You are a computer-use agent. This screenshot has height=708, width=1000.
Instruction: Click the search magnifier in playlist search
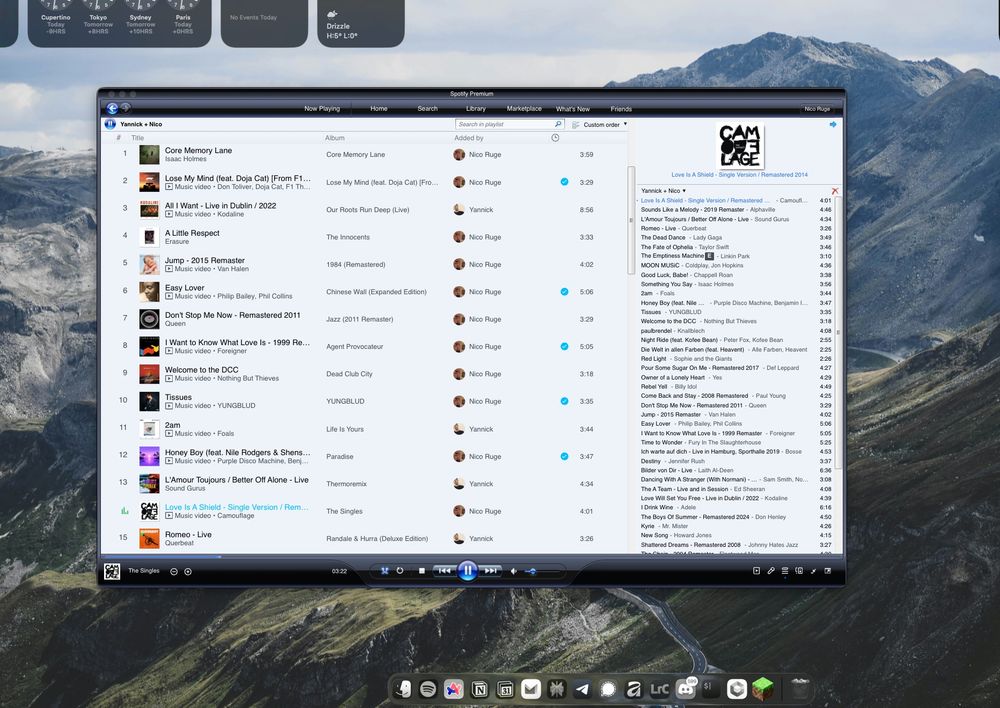(558, 124)
